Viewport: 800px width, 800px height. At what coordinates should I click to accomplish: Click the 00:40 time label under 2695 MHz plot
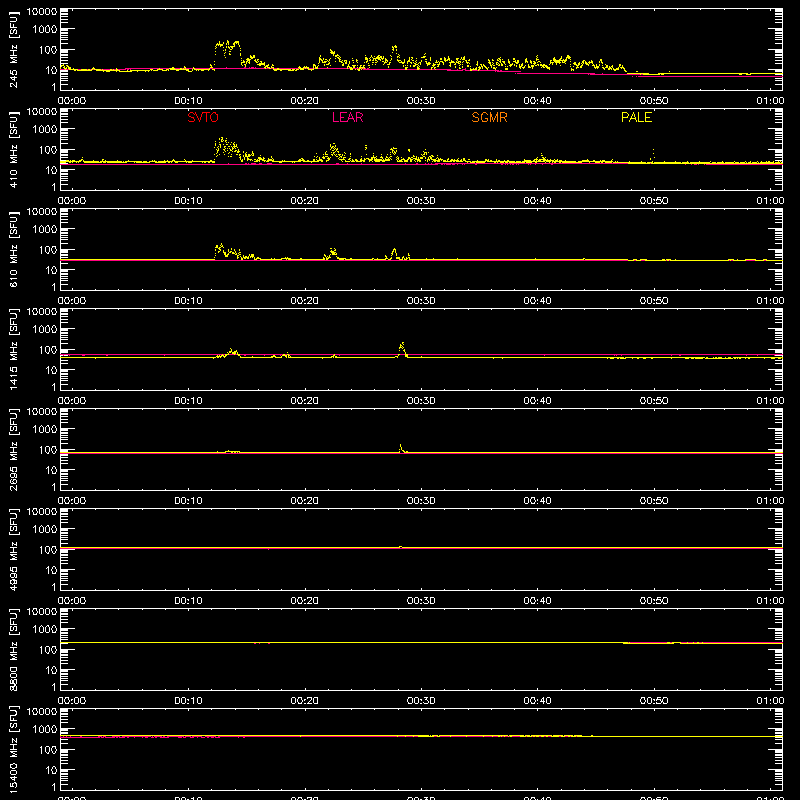[x=537, y=501]
